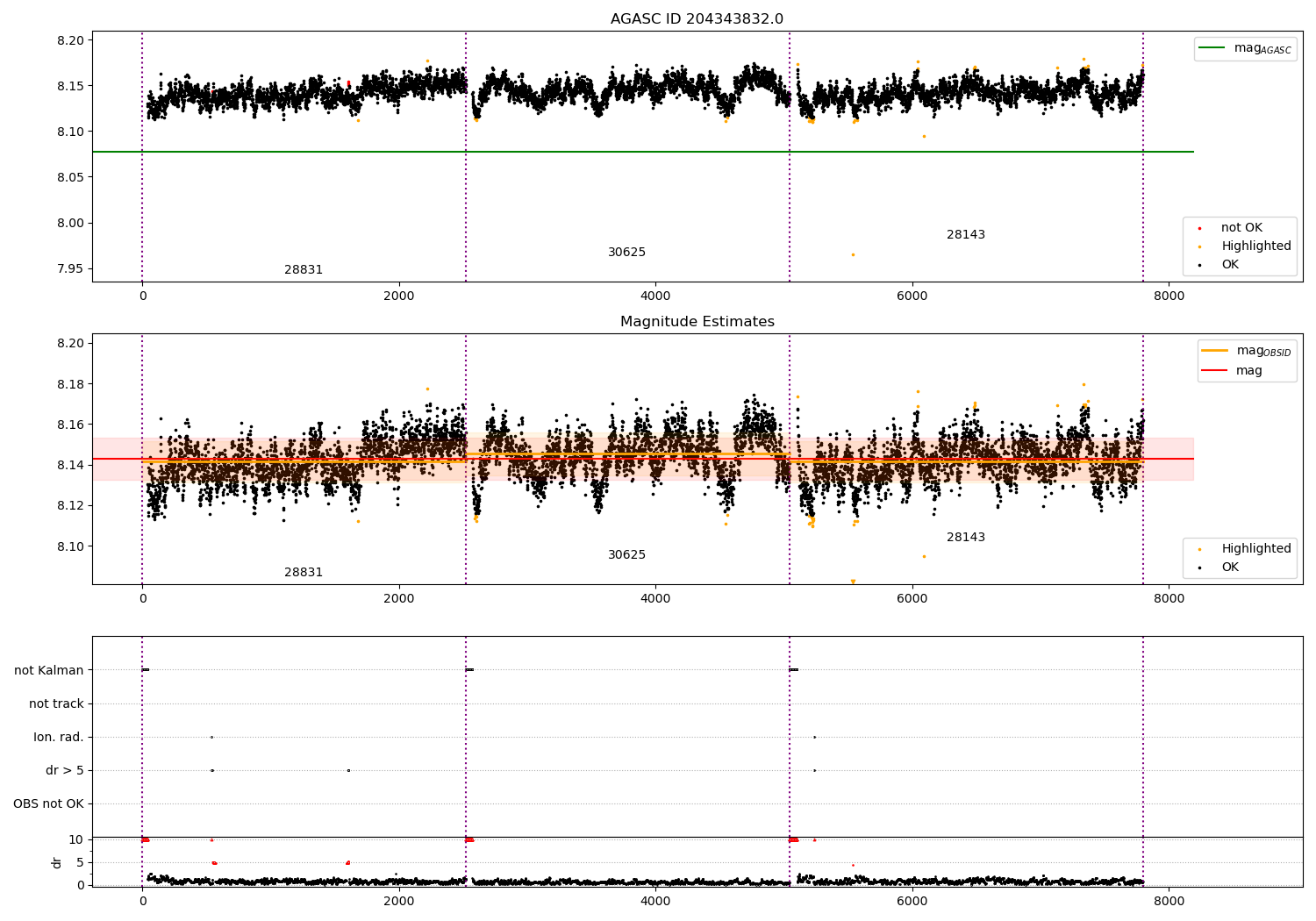Click the 7.95 y-axis tick label

(x=70, y=269)
